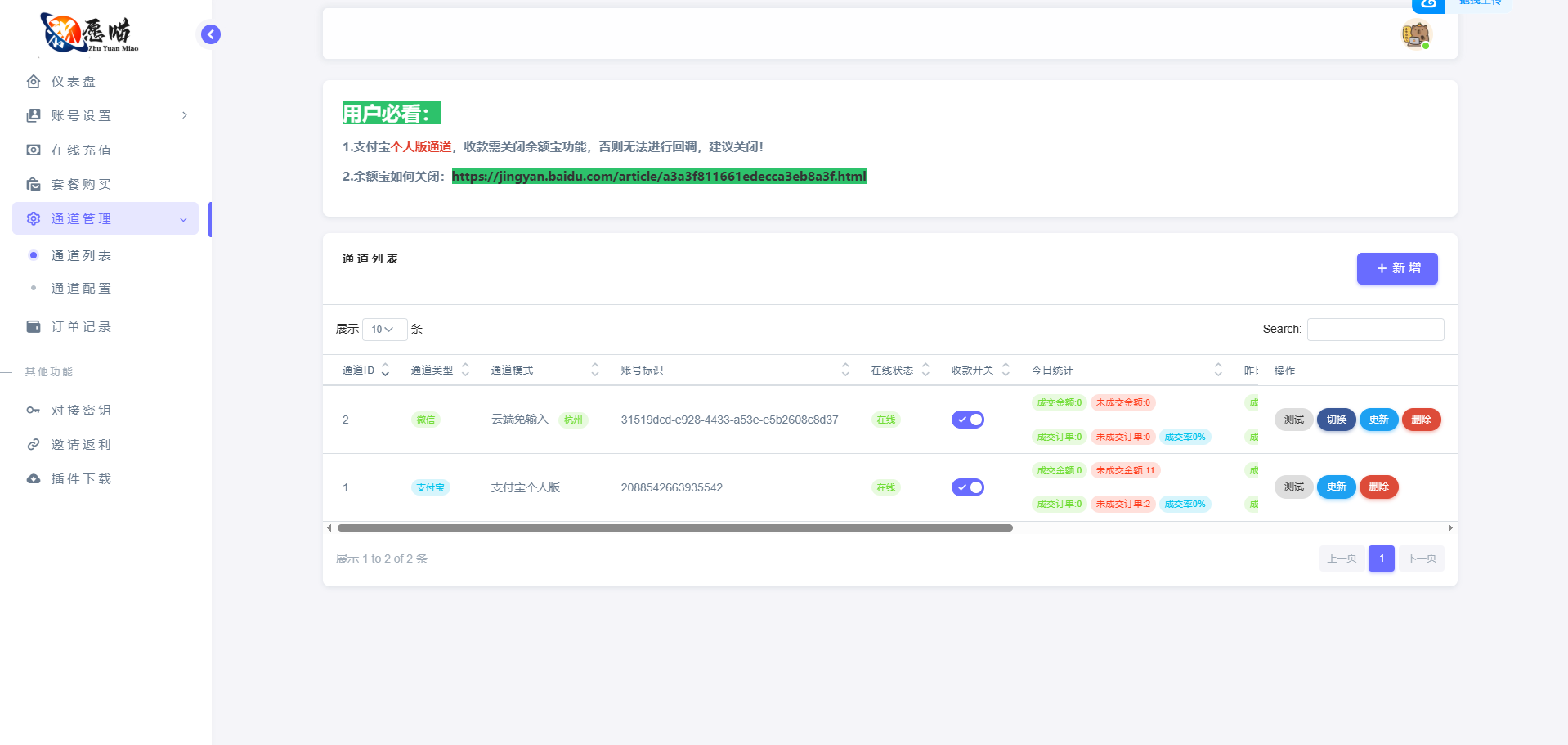Screen dimensions: 1568x745
Task: Click the plugin download cloud icon
Action: [x=34, y=479]
